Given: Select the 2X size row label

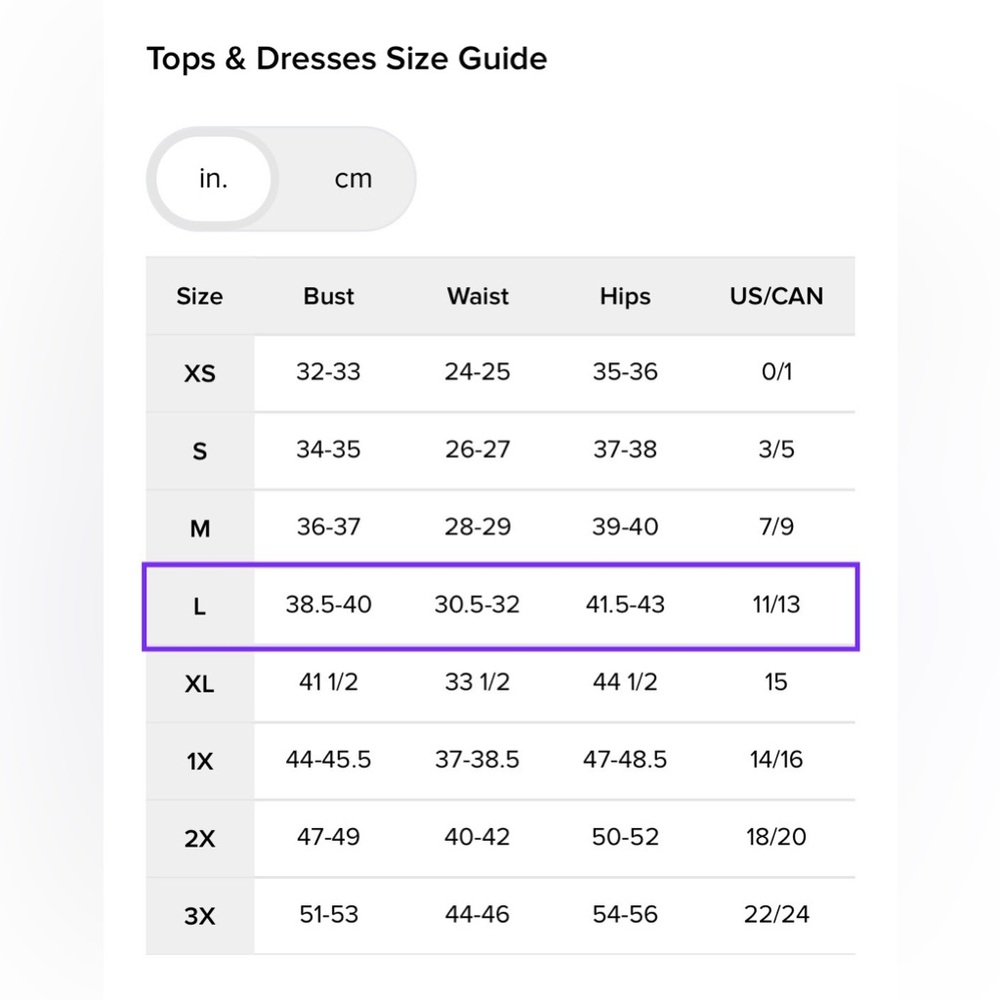Looking at the screenshot, I should click(200, 839).
